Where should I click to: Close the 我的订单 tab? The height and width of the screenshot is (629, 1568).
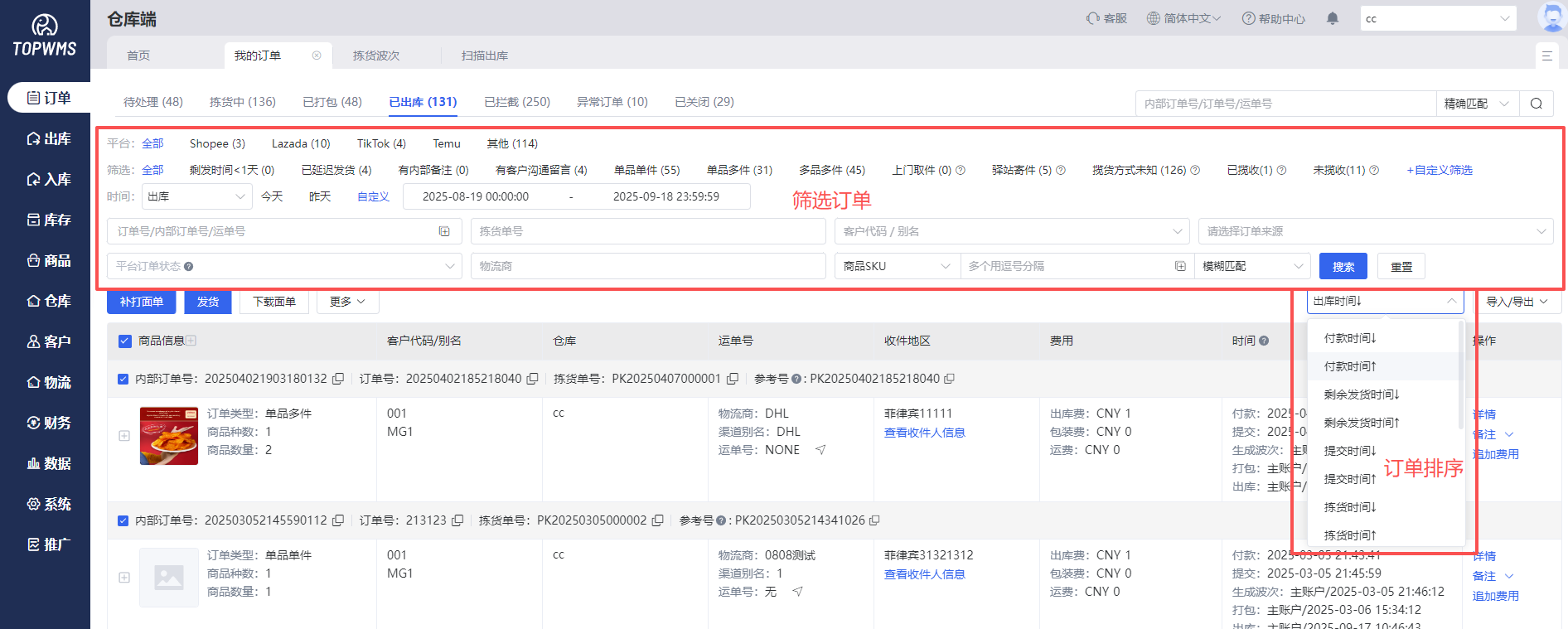click(317, 56)
